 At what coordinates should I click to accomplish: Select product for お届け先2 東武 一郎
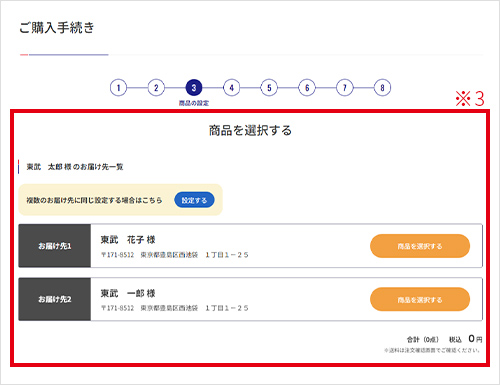[x=420, y=299]
